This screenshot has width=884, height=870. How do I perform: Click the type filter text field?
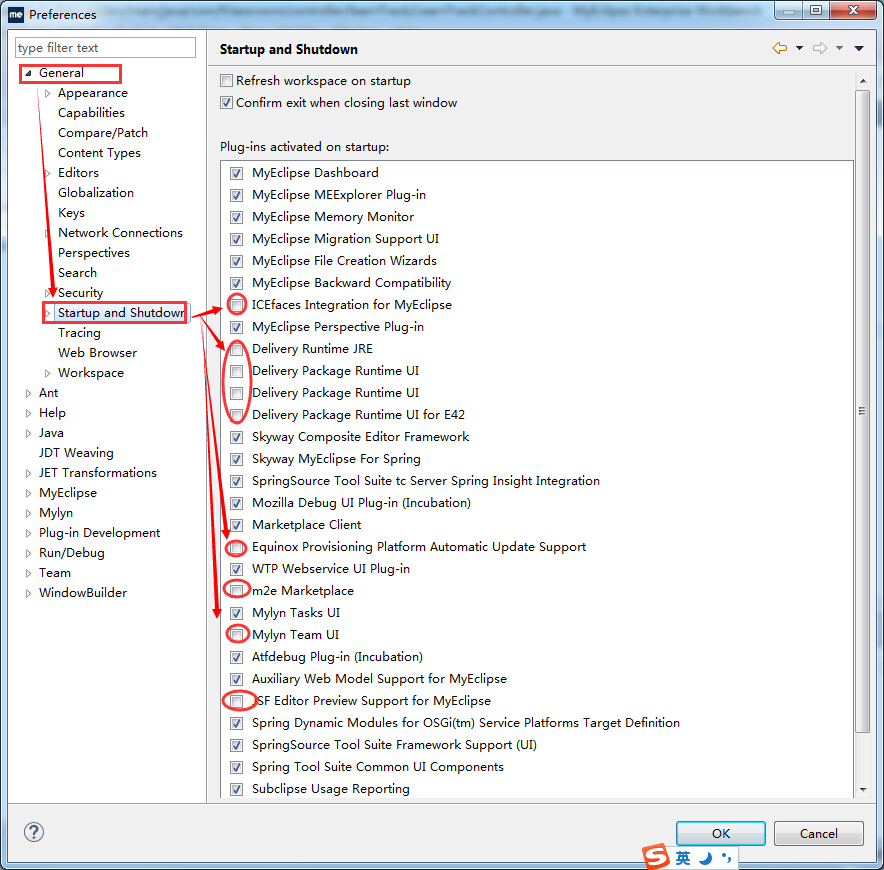tap(105, 48)
